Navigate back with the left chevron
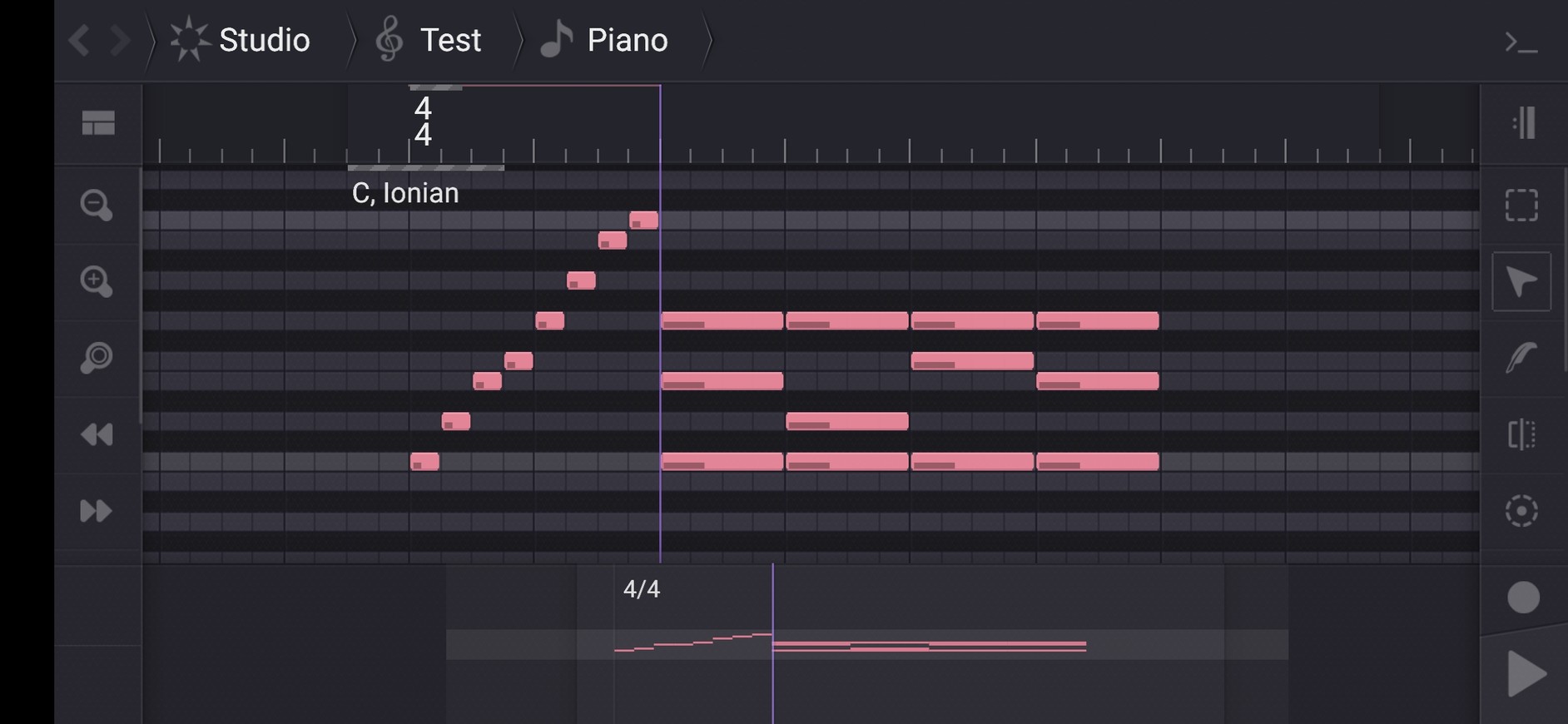The width and height of the screenshot is (1568, 724). coord(79,40)
